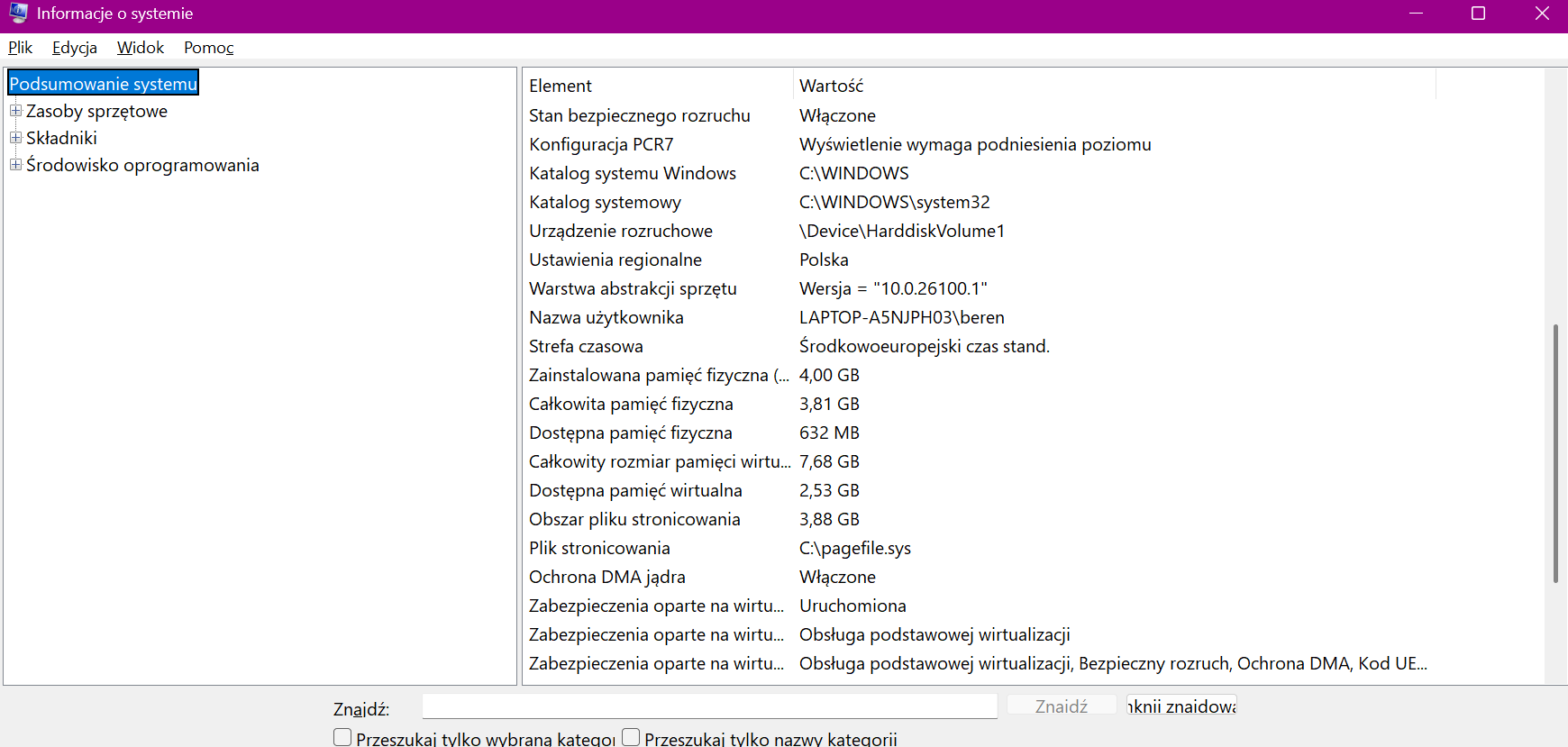Click the 'C:\pagefile.sys' value
This screenshot has height=747, width=1568.
(855, 548)
